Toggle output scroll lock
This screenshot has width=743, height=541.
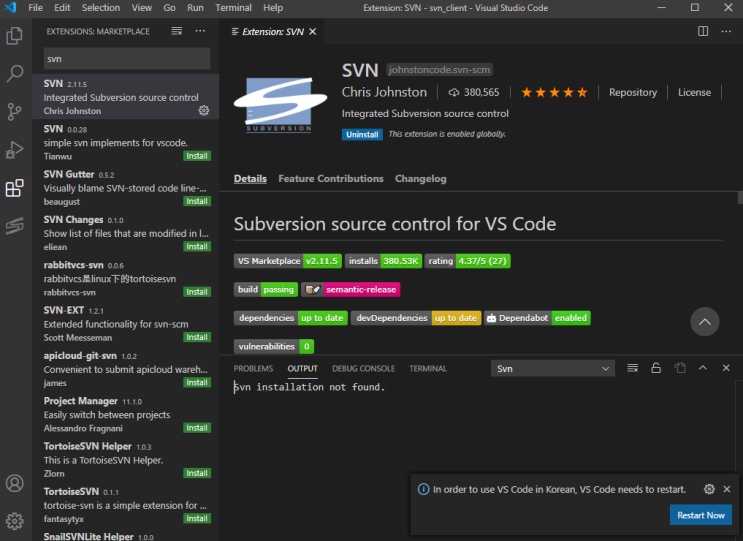656,368
